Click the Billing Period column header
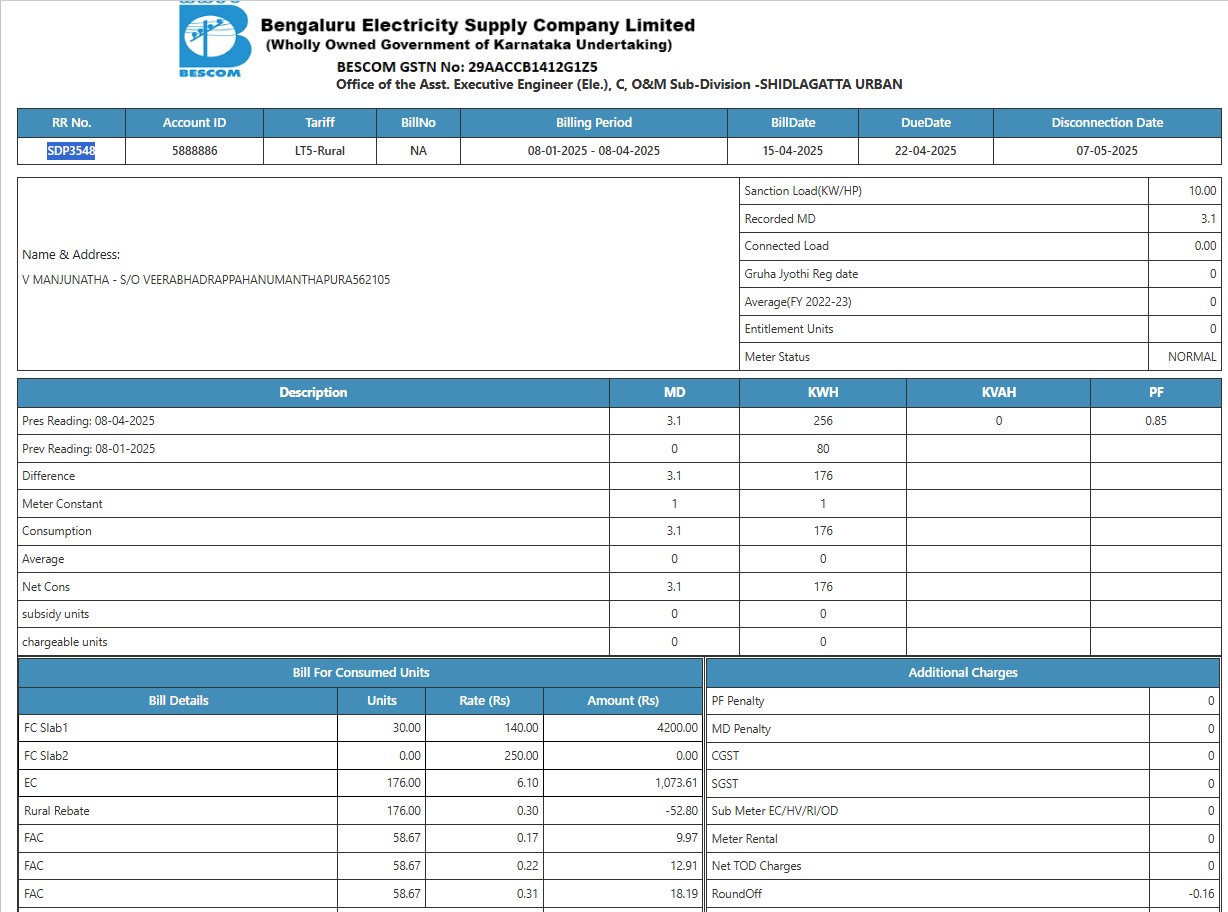1228x912 pixels. pos(594,123)
